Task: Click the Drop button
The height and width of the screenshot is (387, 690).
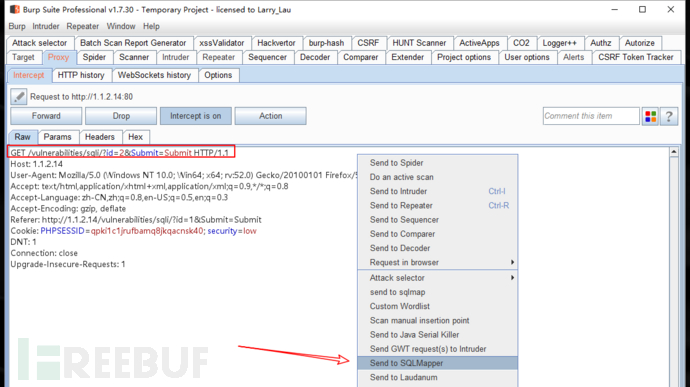Action: [x=121, y=116]
